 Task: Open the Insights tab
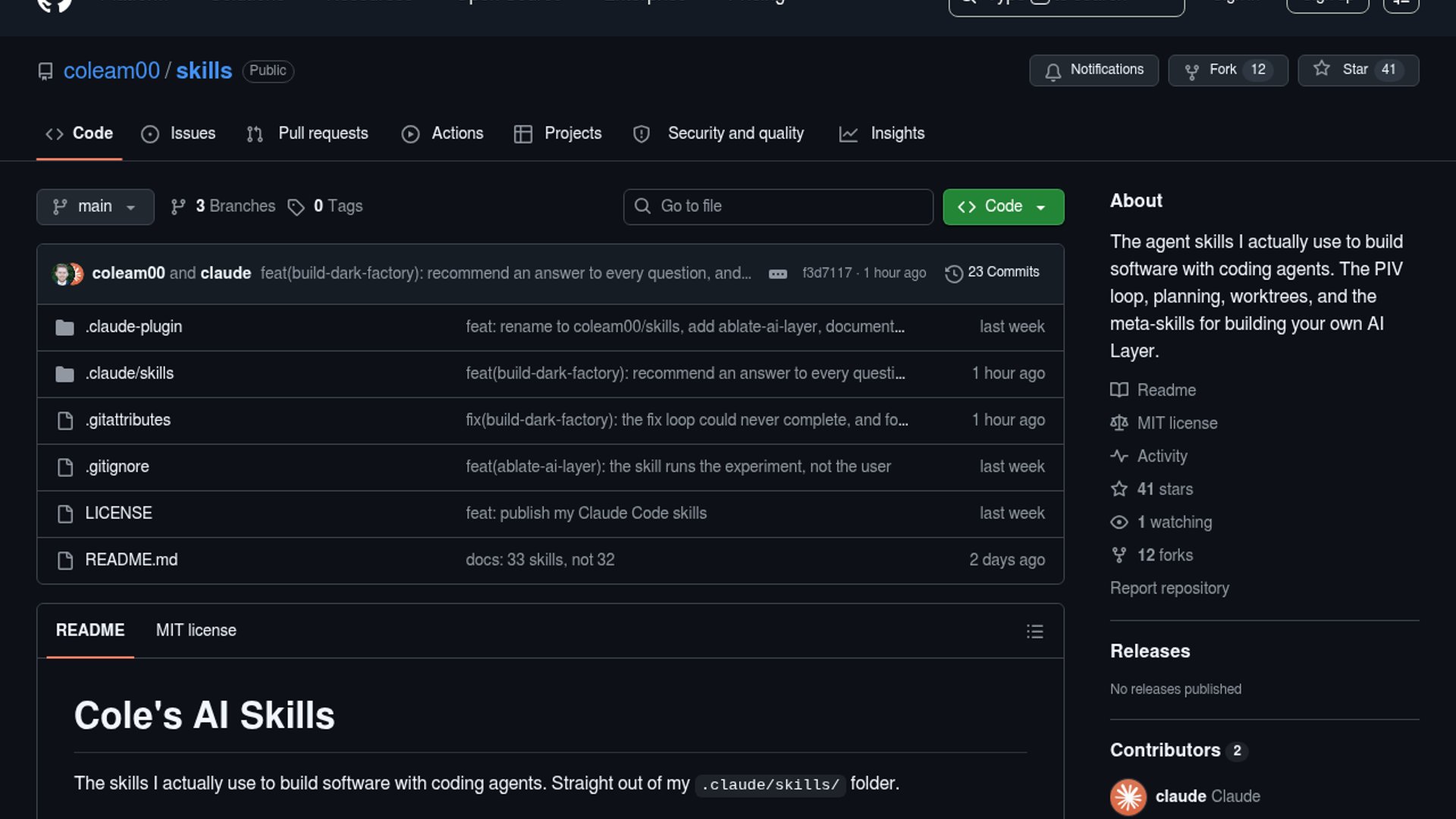(x=882, y=133)
